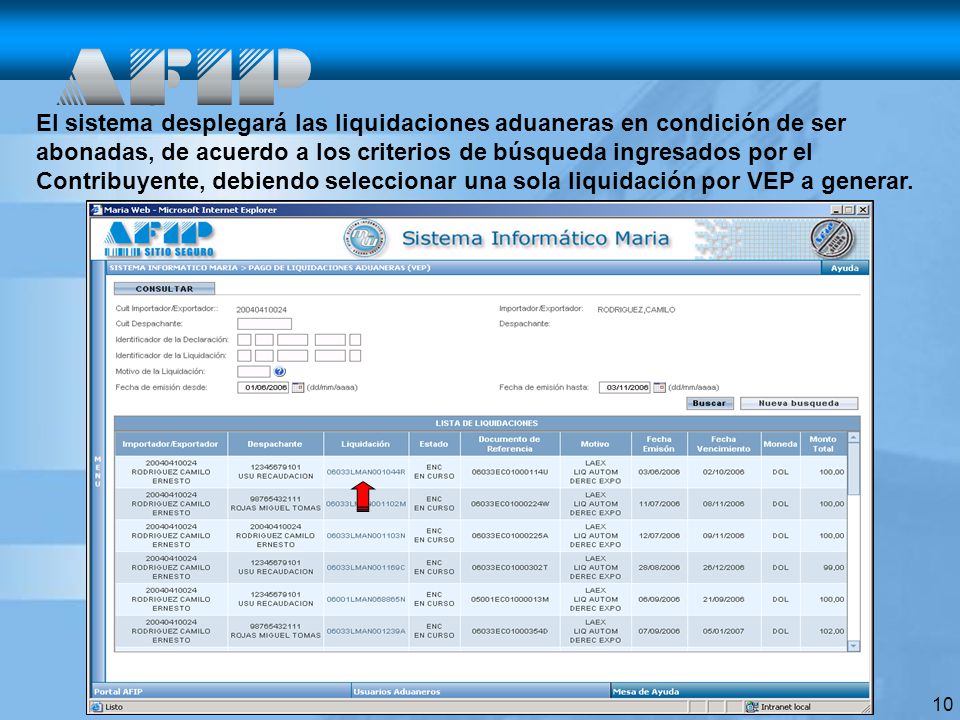Open liquidation link 06033LMAN001169C
The height and width of the screenshot is (720, 960).
[366, 568]
